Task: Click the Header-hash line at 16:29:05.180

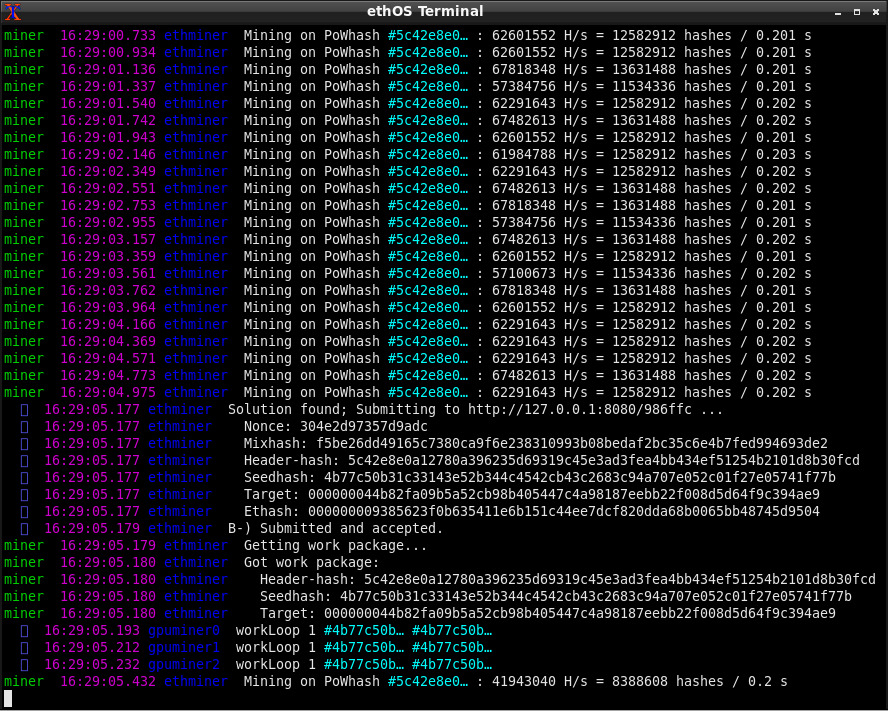Action: 439,580
